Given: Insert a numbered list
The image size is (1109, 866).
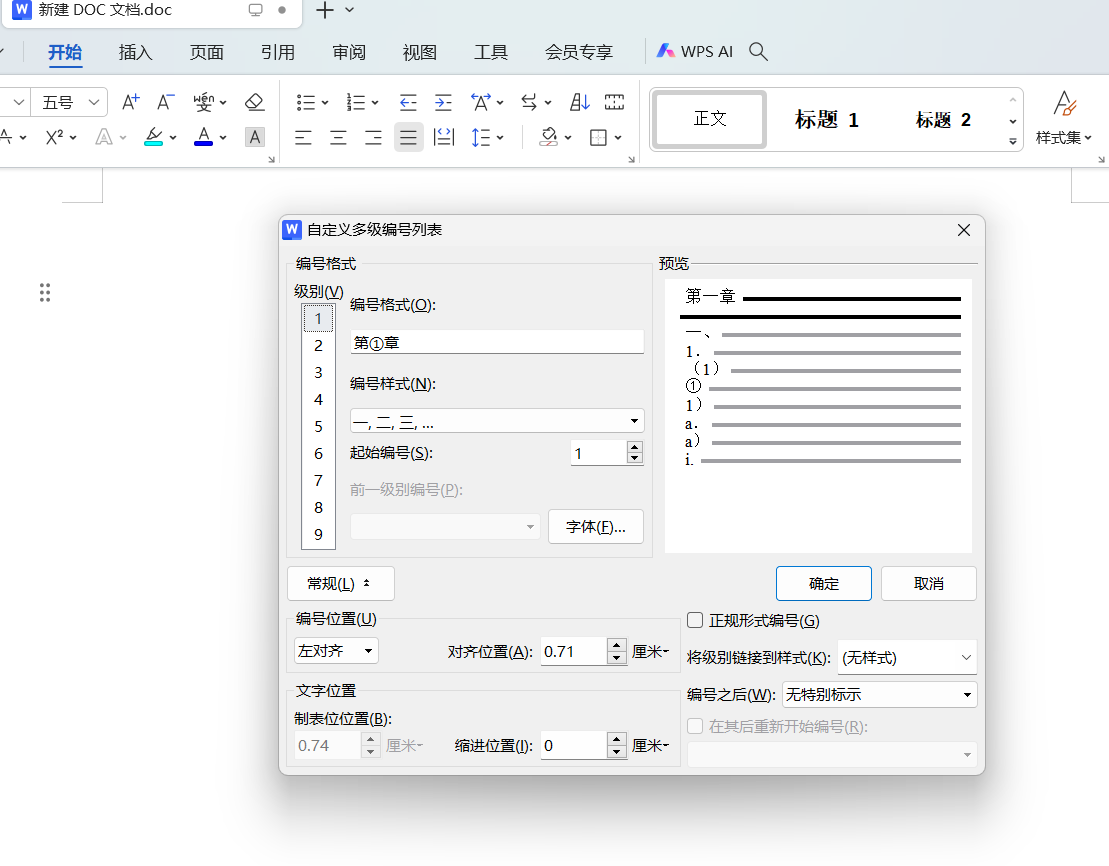Looking at the screenshot, I should 356,103.
